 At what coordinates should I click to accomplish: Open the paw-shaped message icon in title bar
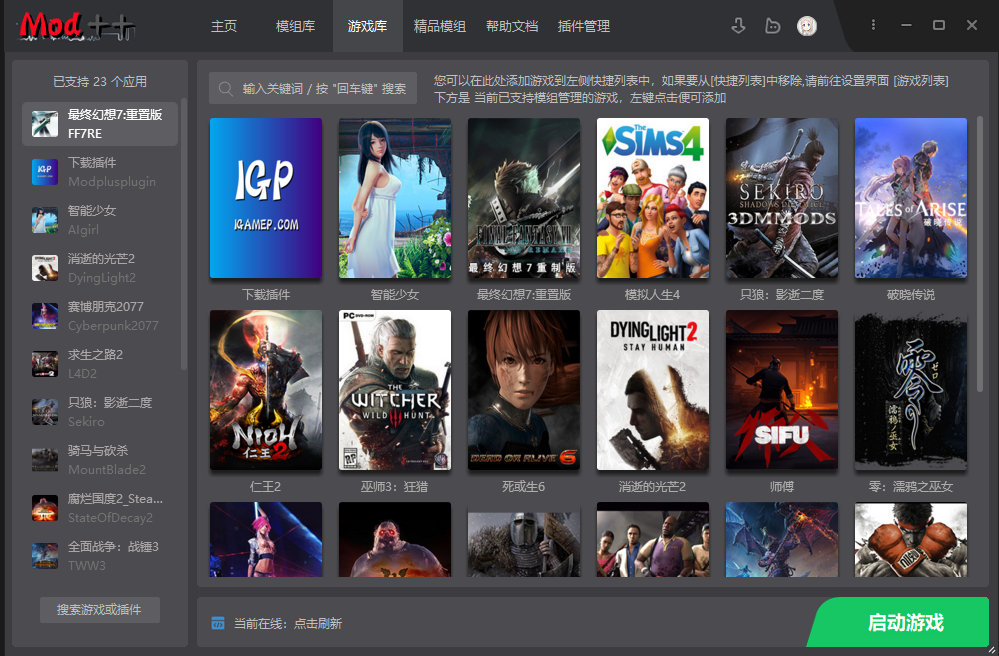click(772, 25)
